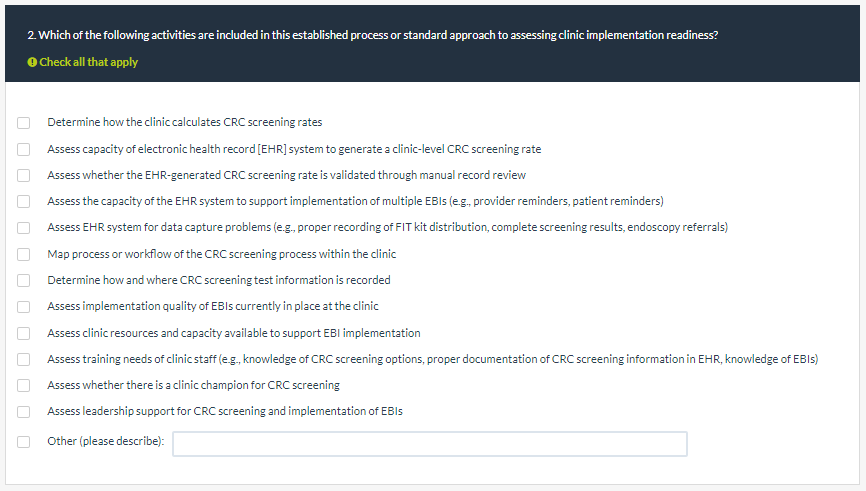
Task: Check 'Determine how the clinic calculates CRC screening rates'
Action: [23, 123]
